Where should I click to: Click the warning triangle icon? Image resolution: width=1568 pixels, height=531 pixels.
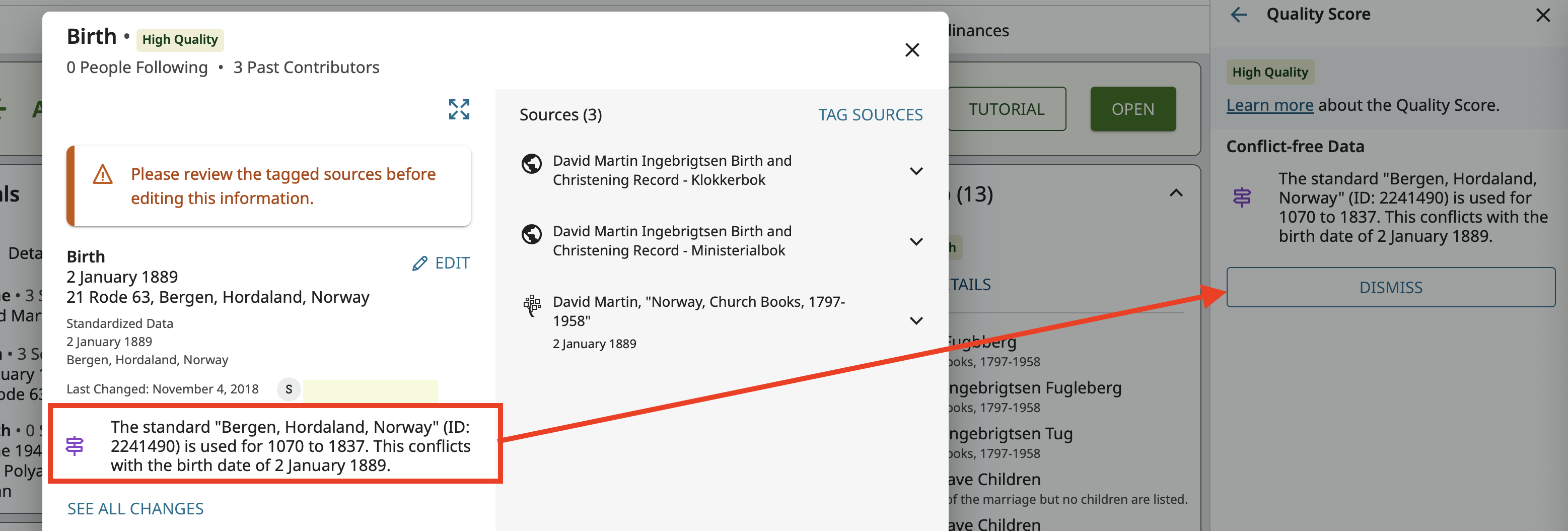[102, 175]
